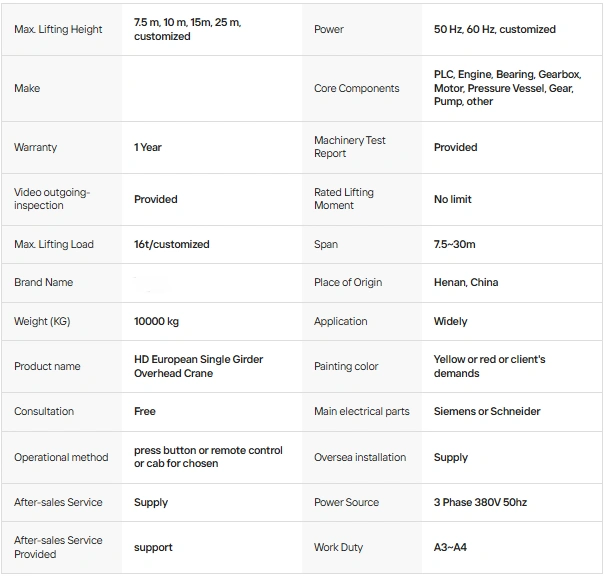Select the HD European Single Girder product name

pos(199,366)
